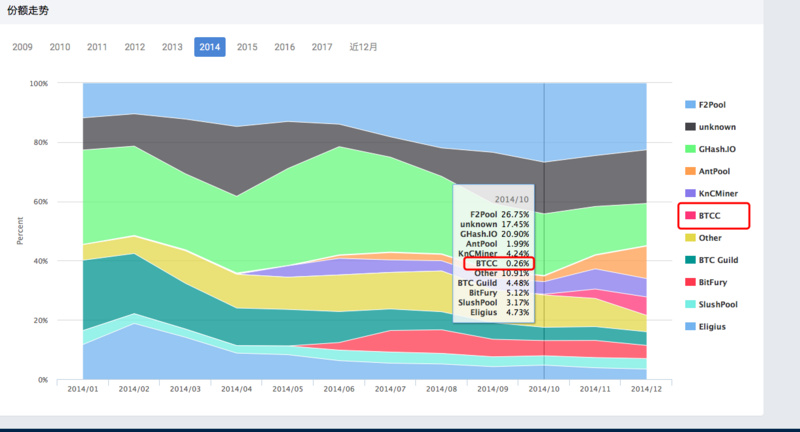This screenshot has width=800, height=432.
Task: Click the BTCC pink legend icon
Action: [x=690, y=215]
